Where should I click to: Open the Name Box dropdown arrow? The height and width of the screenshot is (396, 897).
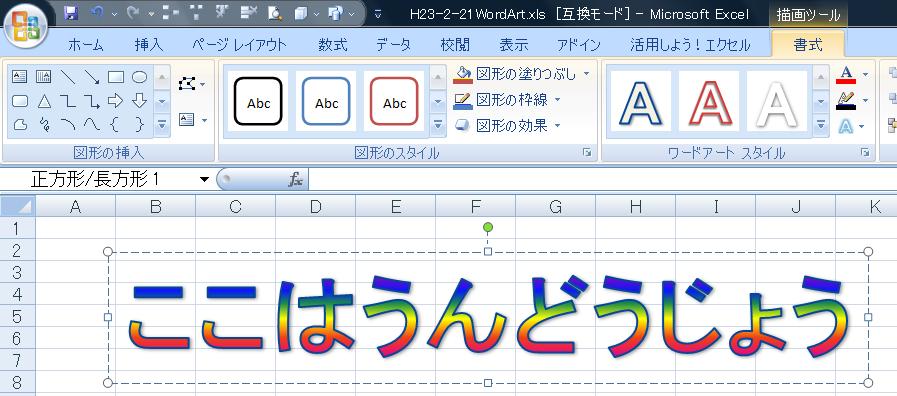[204, 180]
